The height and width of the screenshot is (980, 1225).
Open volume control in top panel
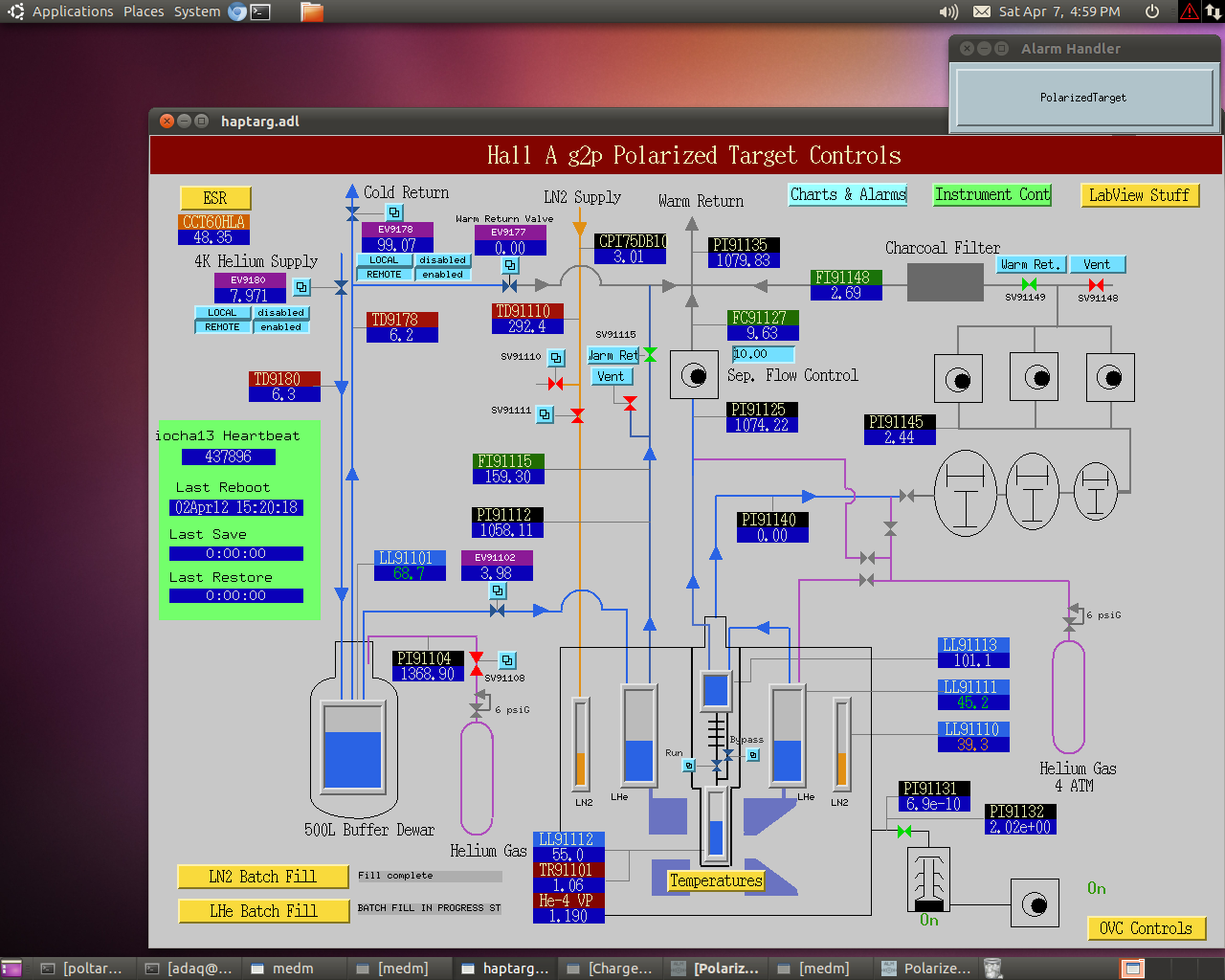click(948, 11)
